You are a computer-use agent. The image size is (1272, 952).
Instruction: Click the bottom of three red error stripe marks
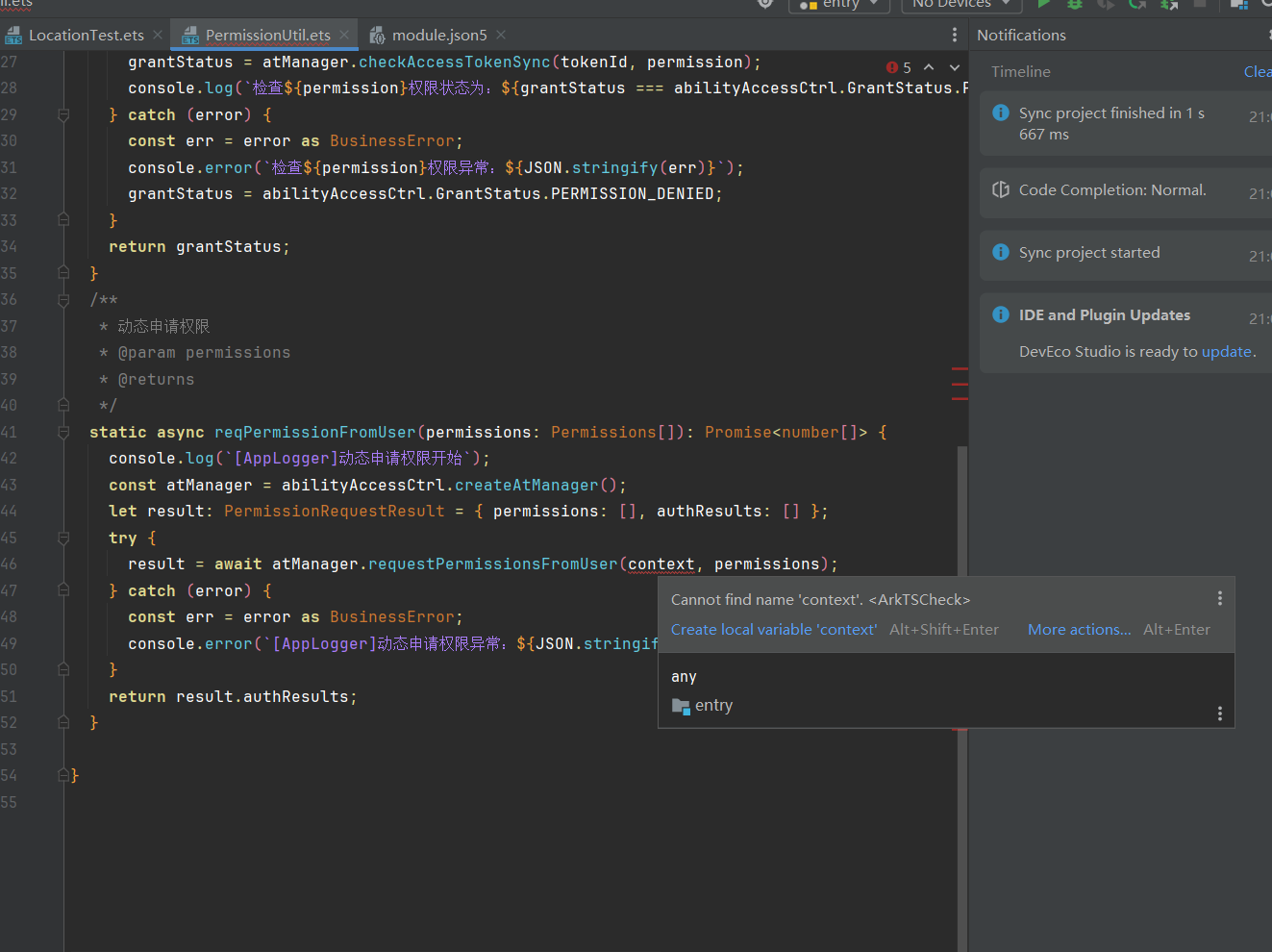[960, 398]
